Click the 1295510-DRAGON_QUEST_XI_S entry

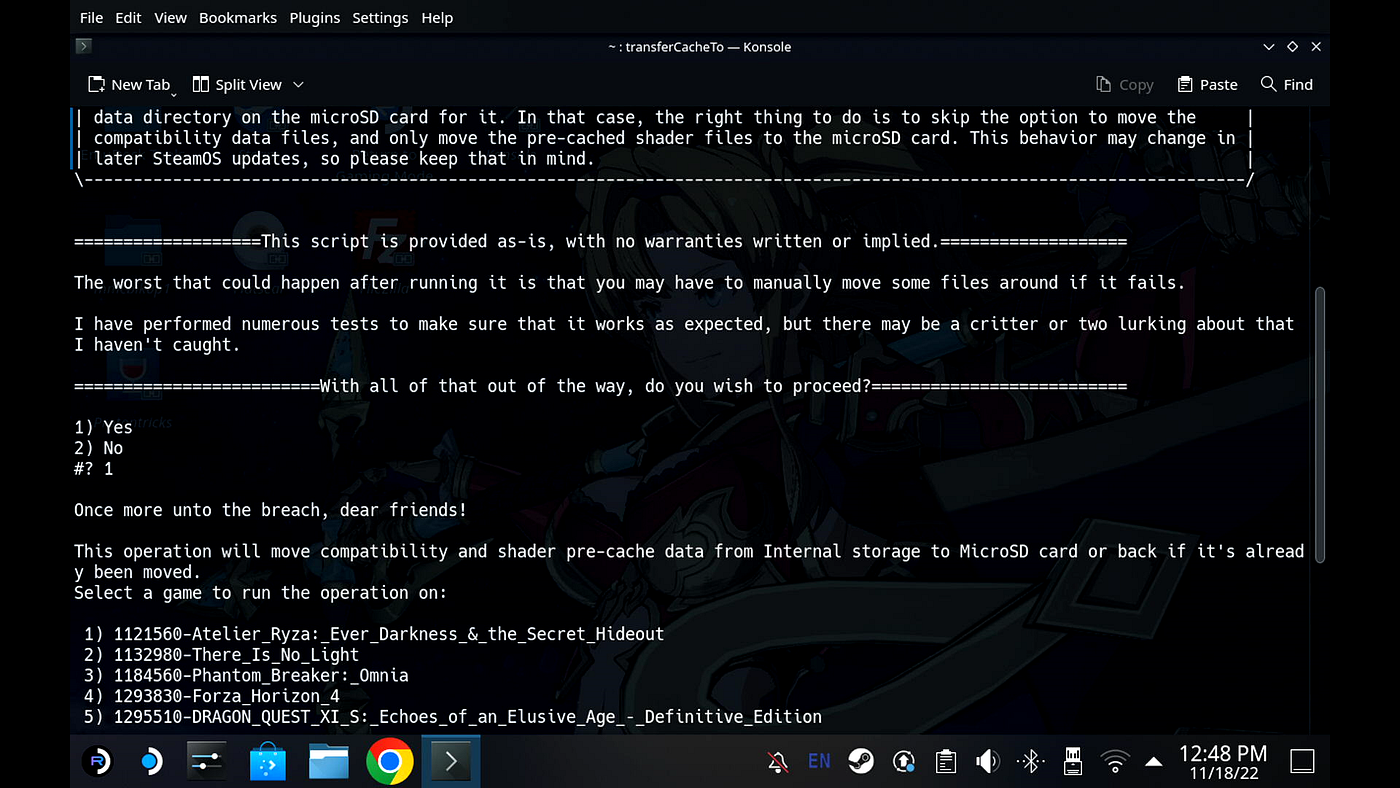click(453, 717)
